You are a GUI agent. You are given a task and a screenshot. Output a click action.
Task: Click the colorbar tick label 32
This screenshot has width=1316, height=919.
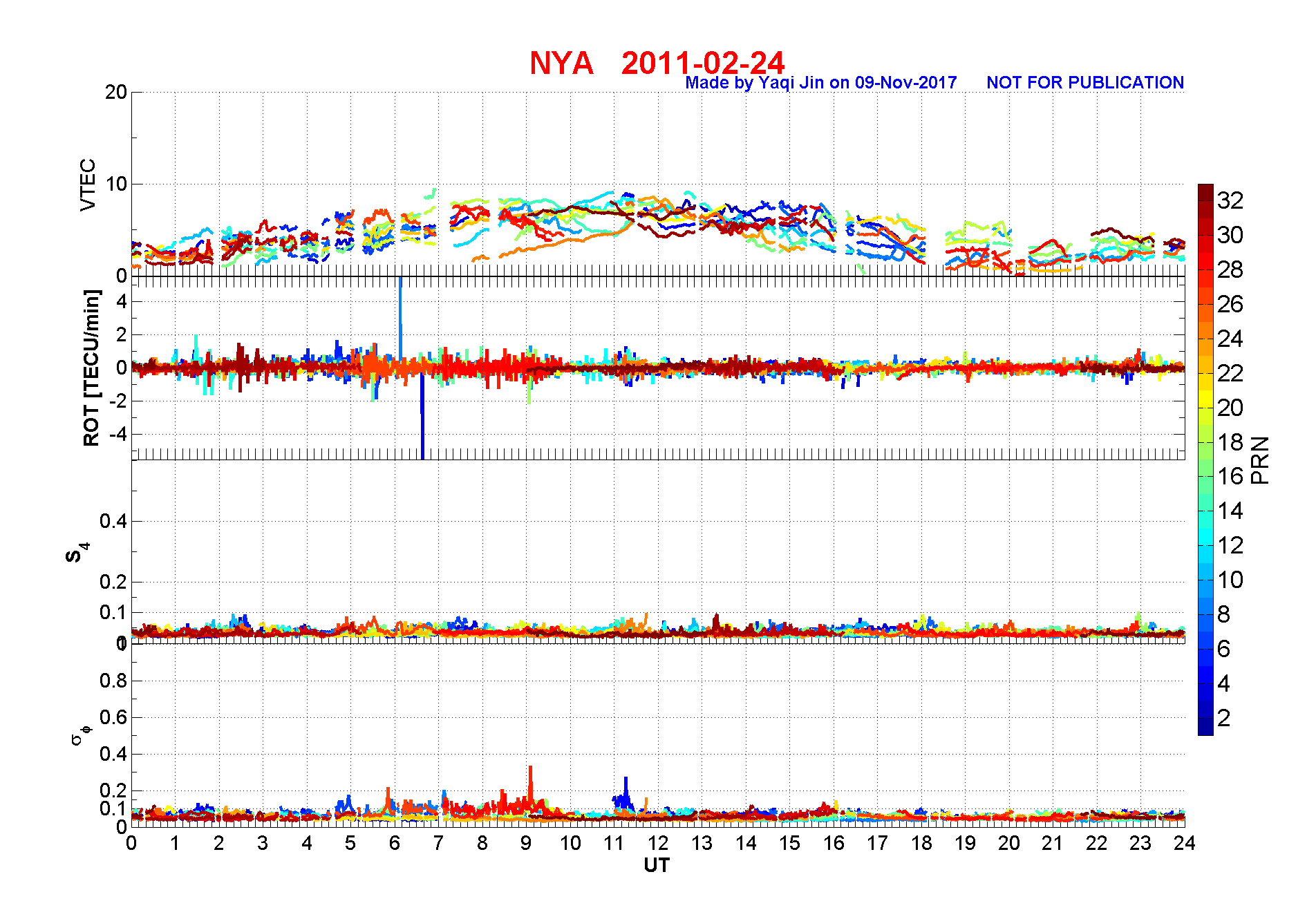point(1230,200)
